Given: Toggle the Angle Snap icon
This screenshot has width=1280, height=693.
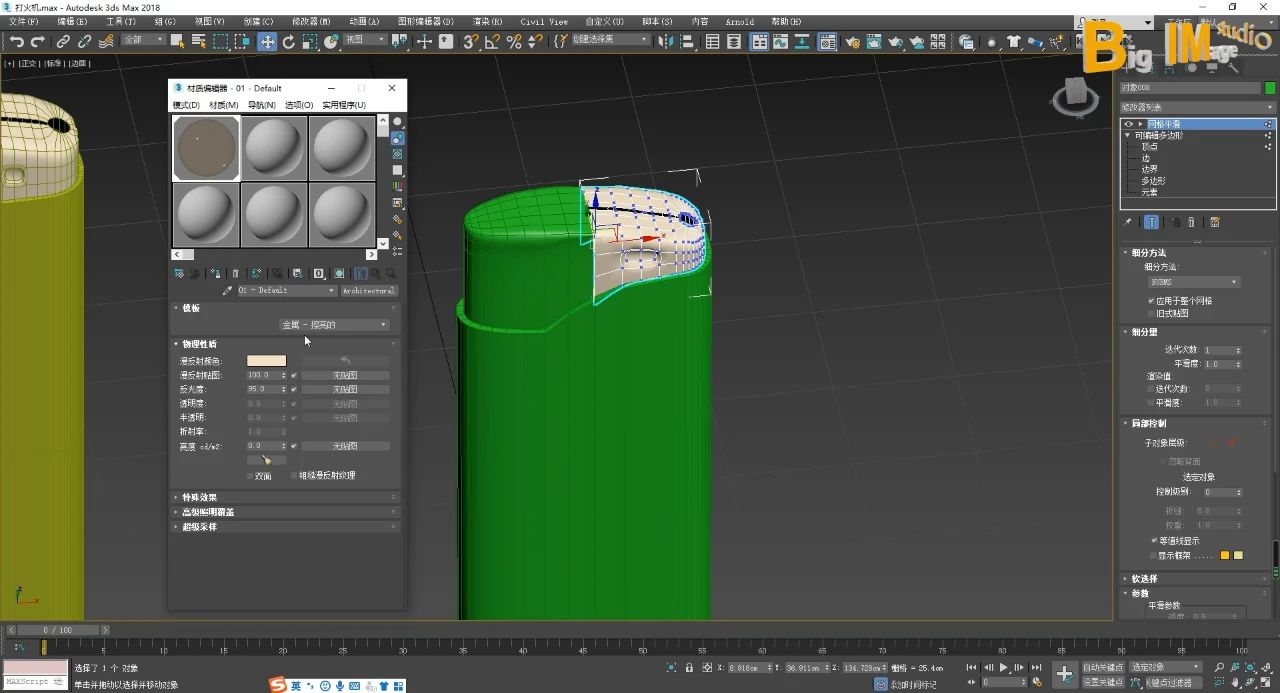Looking at the screenshot, I should coord(492,41).
